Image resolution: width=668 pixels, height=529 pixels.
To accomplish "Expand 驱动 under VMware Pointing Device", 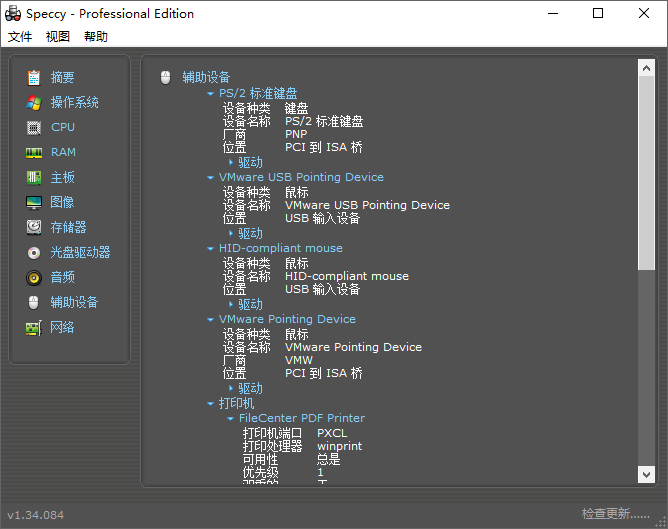I will pyautogui.click(x=230, y=388).
